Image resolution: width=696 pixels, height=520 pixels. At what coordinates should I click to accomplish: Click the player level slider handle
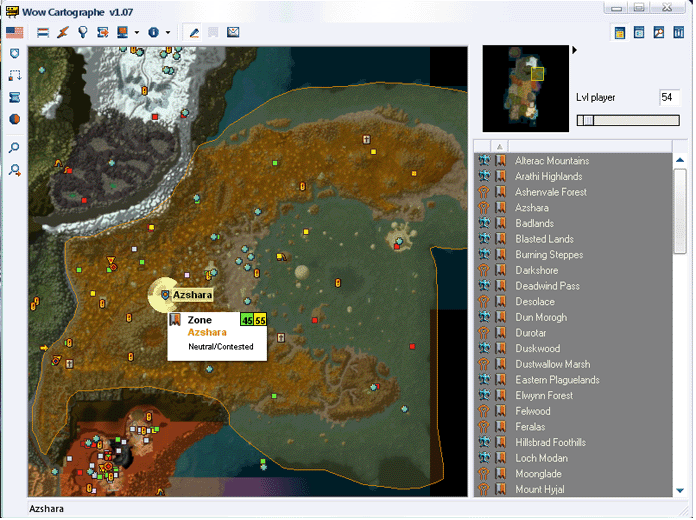[x=588, y=120]
